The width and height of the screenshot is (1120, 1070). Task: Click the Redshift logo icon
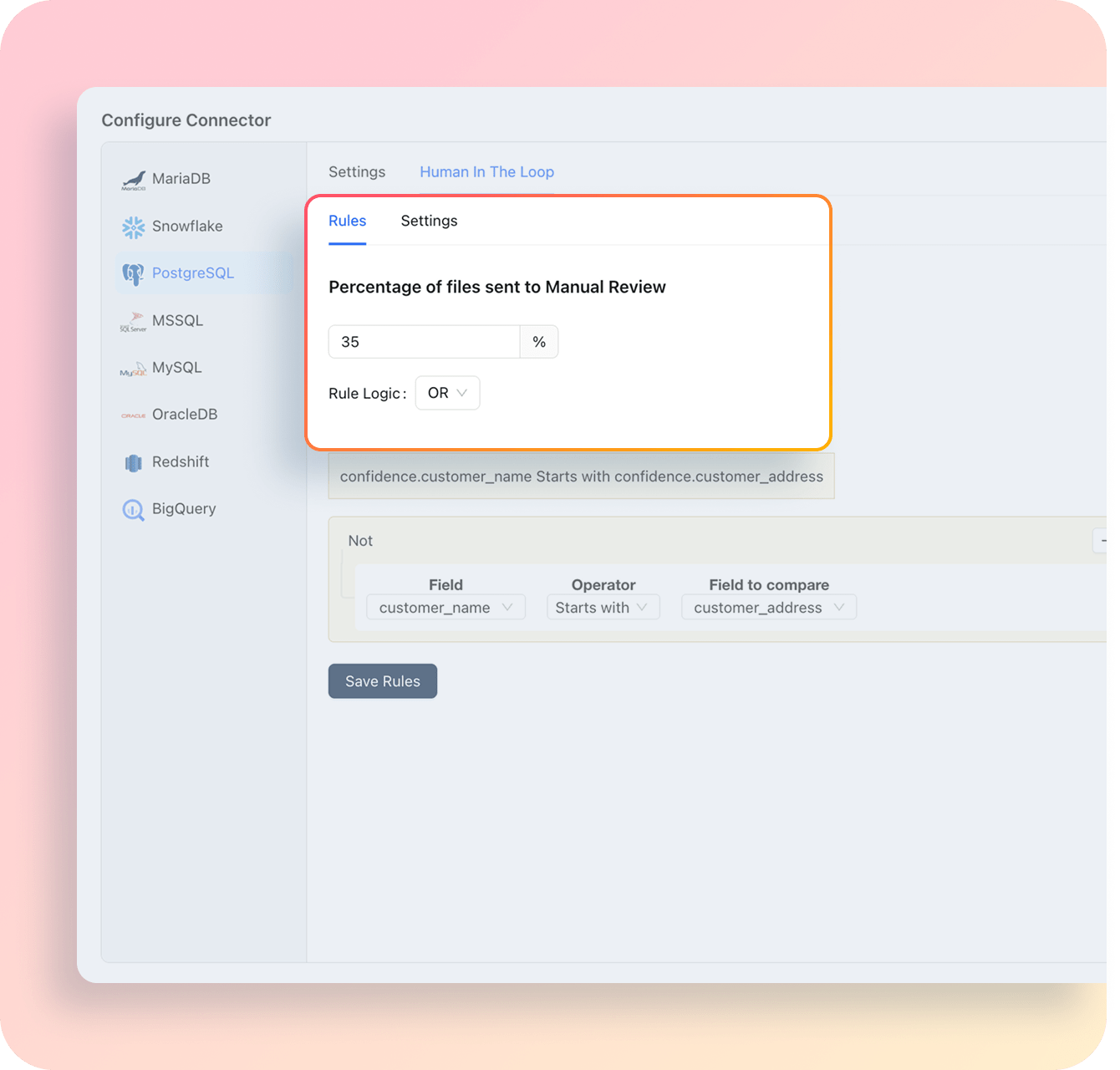[134, 462]
